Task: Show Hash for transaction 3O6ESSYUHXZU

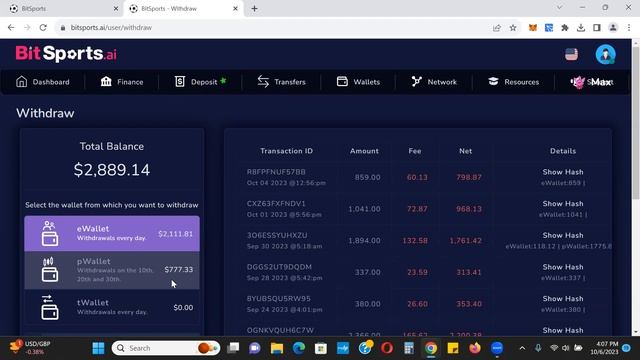Action: pos(562,236)
